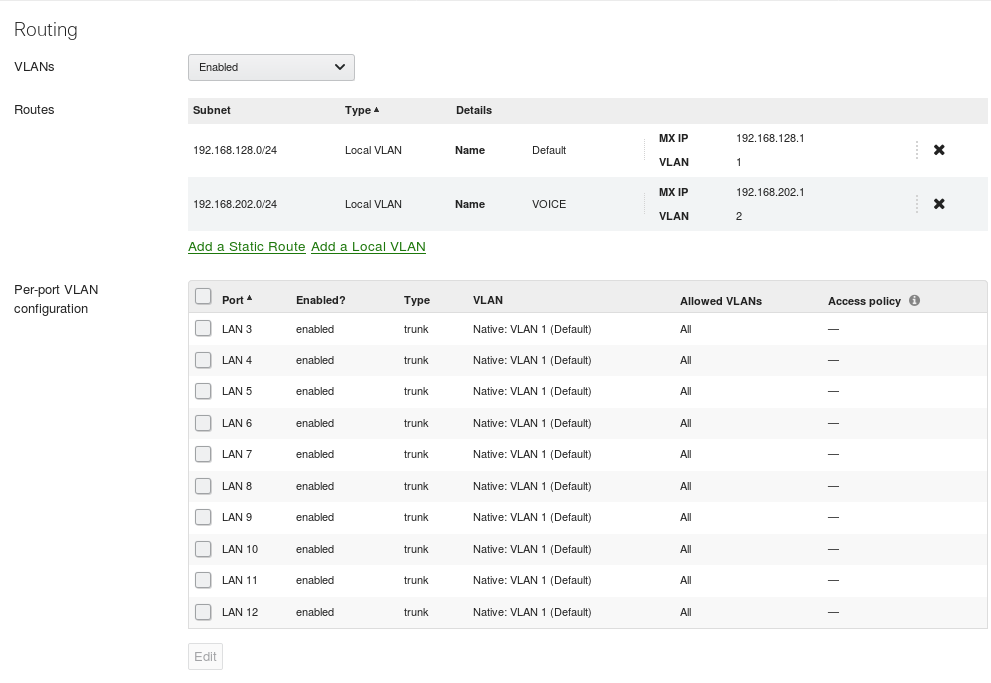Sort routes by Type column arrow
The image size is (991, 683).
(x=376, y=110)
